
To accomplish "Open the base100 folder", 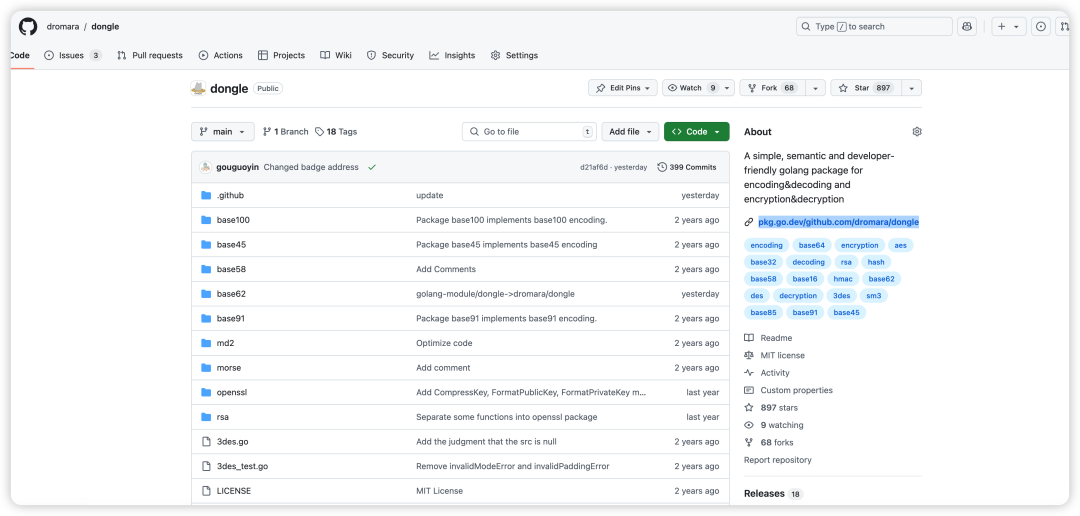I will coord(233,220).
